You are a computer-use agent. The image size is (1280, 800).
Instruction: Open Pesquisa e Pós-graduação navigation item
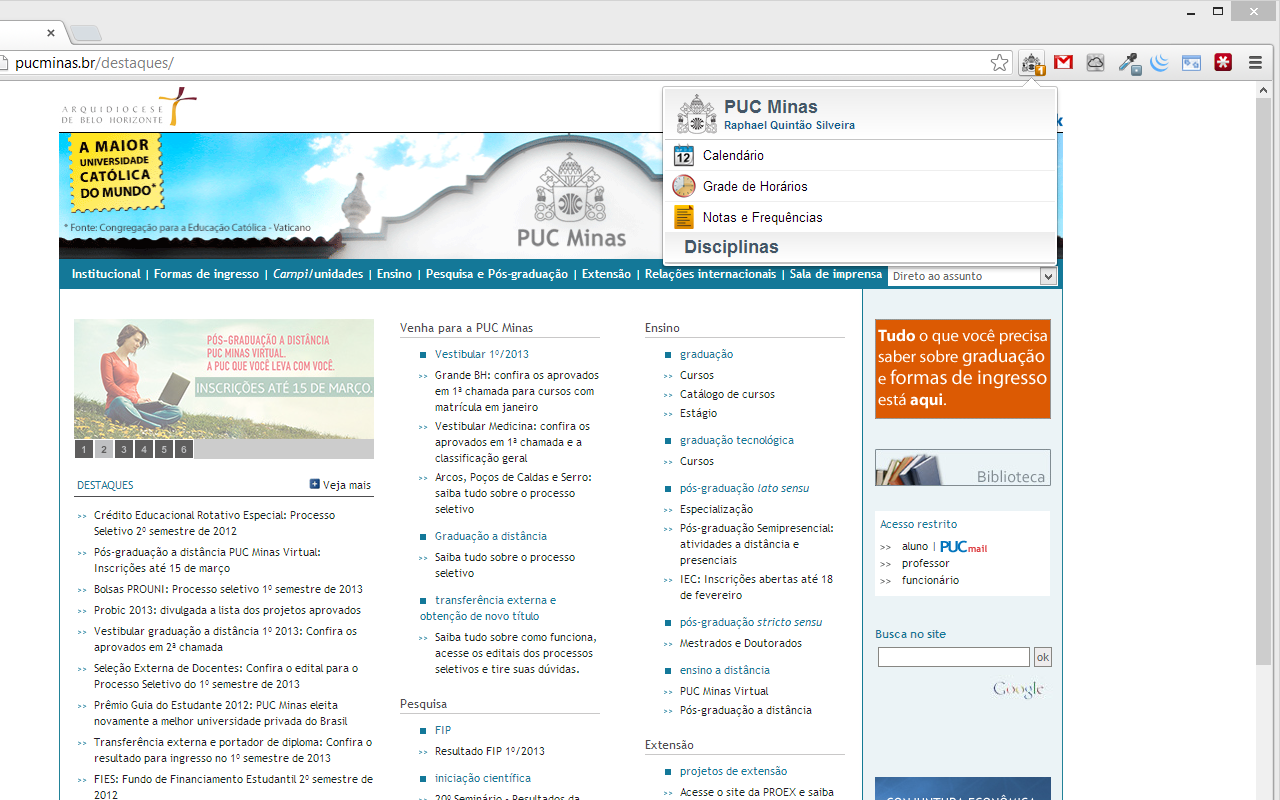point(497,274)
